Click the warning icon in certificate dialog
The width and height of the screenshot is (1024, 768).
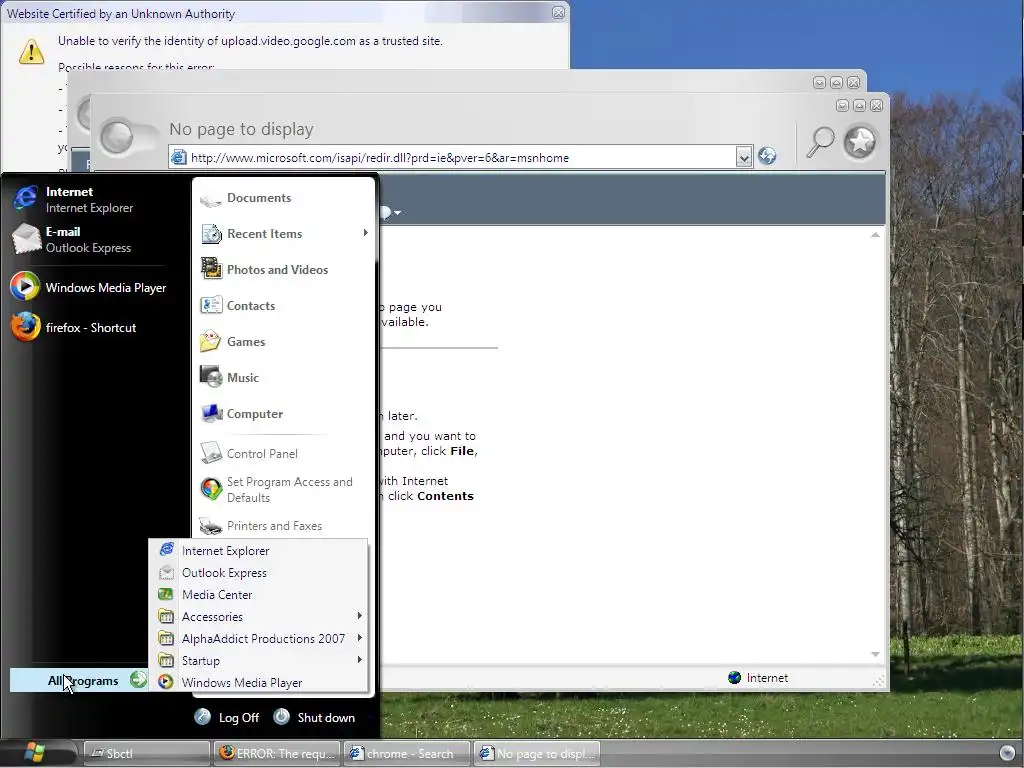[x=31, y=52]
